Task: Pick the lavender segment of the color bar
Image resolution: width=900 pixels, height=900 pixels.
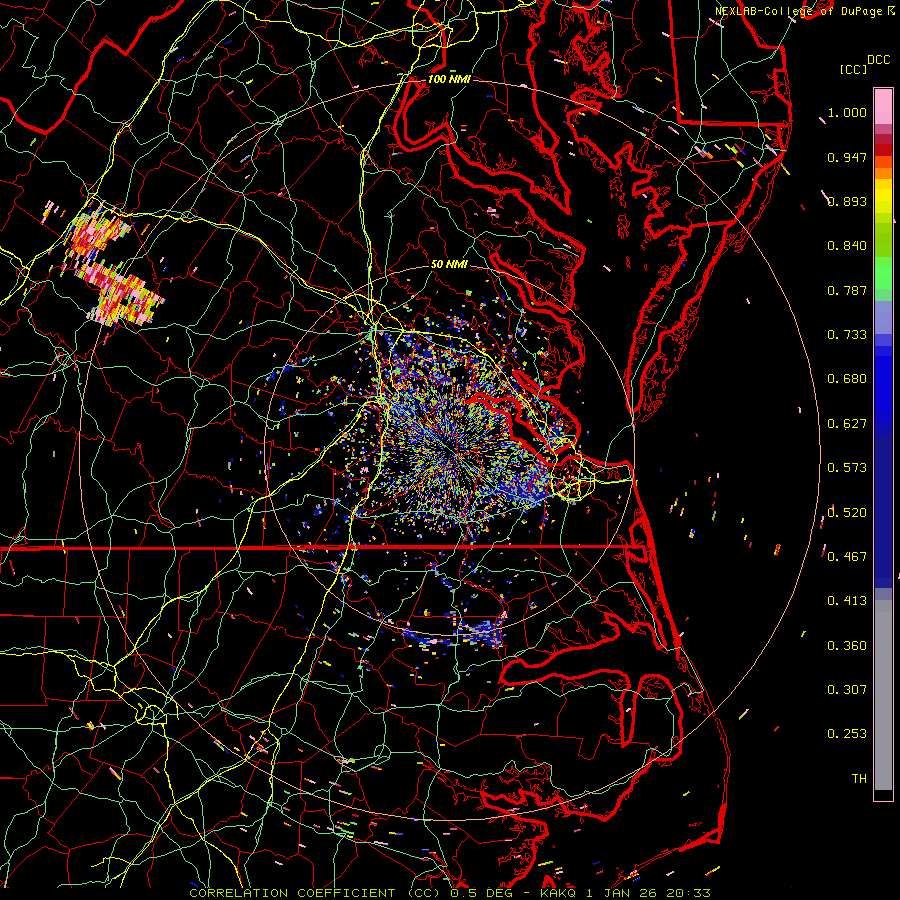Action: pyautogui.click(x=883, y=319)
